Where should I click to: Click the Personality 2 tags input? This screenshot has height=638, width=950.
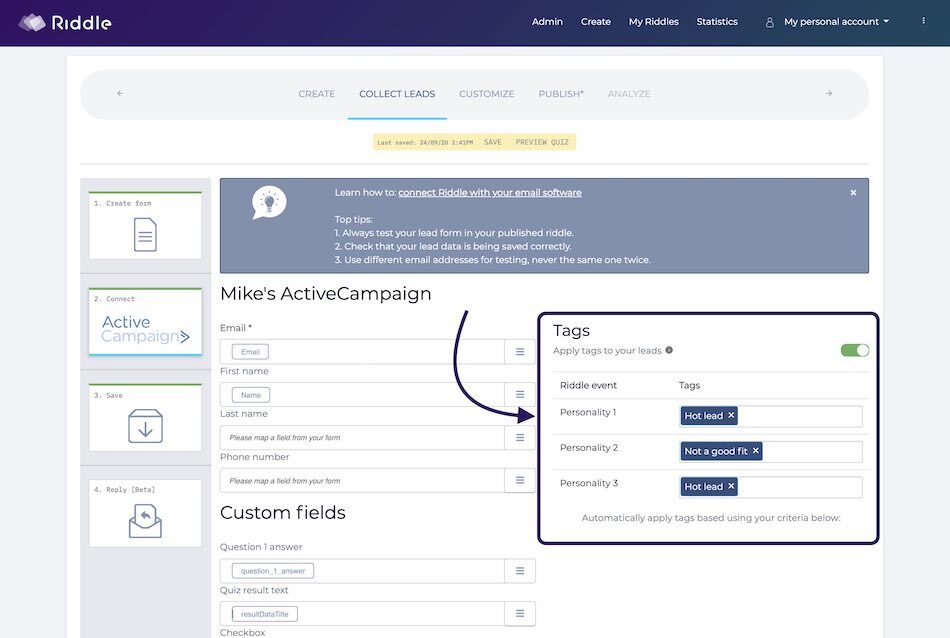[771, 451]
